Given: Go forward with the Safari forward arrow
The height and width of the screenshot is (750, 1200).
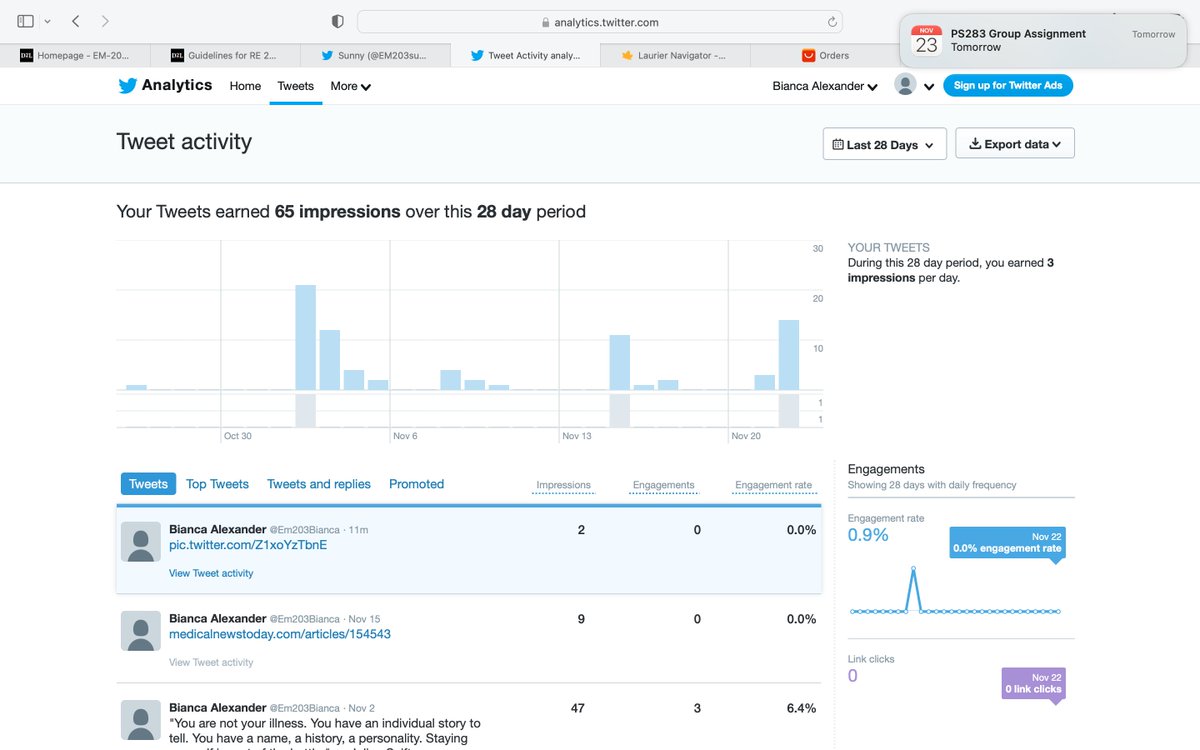Looking at the screenshot, I should 105,21.
